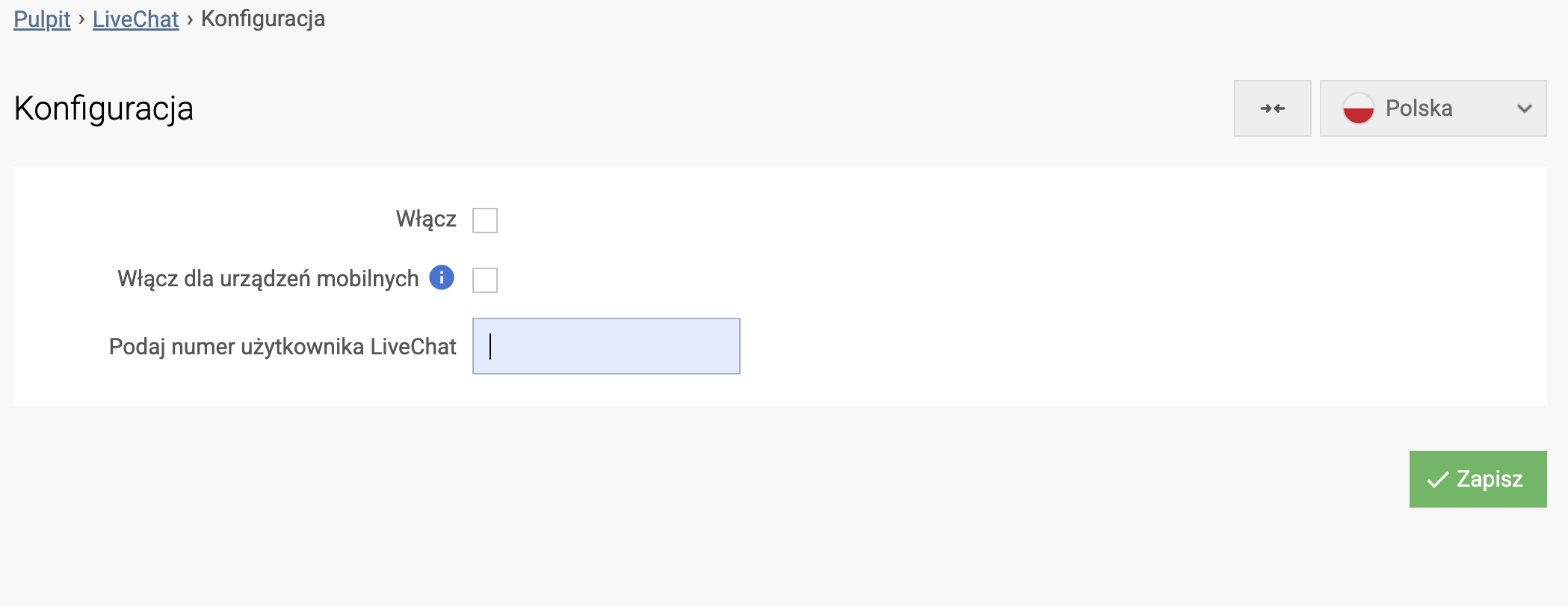Click the collapse arrows icon button
This screenshot has height=607, width=1568.
point(1272,108)
